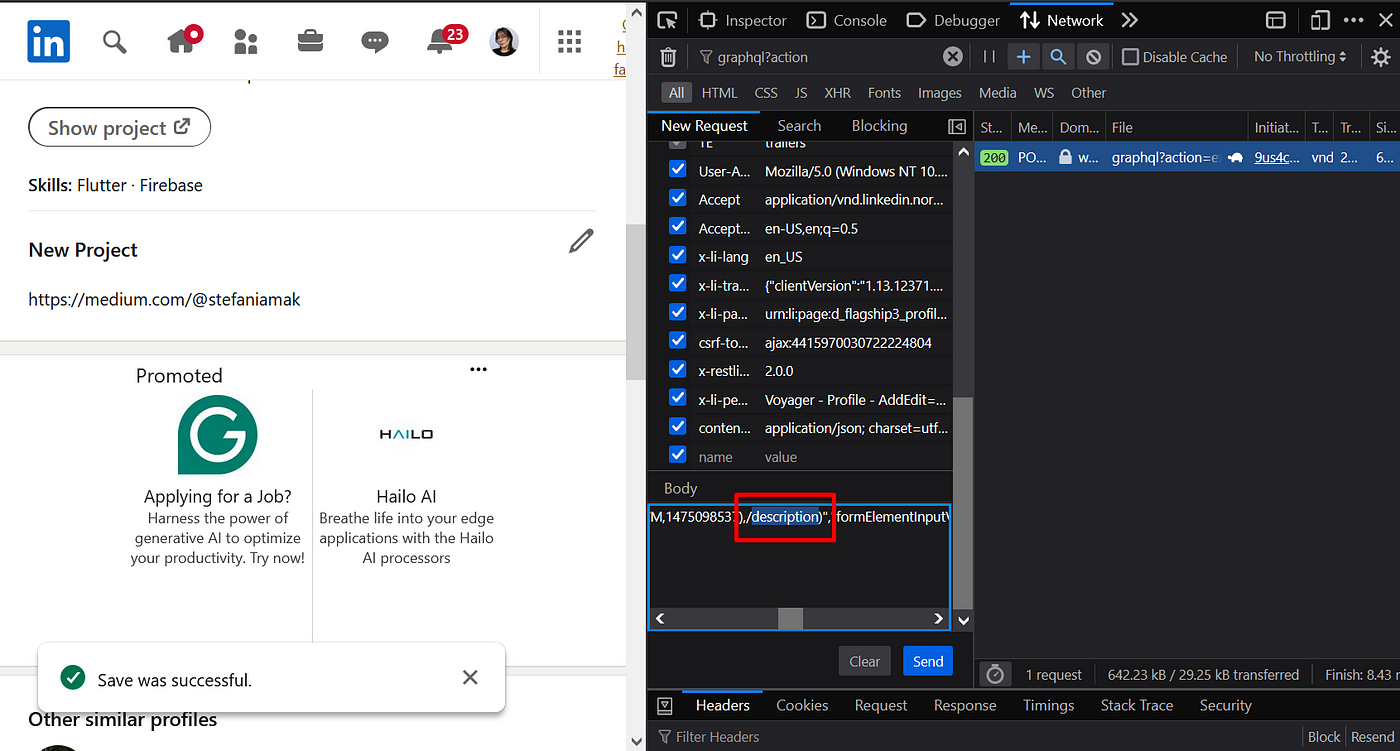Open the performance analysis stopwatch icon
Image resolution: width=1400 pixels, height=751 pixels.
click(x=994, y=674)
